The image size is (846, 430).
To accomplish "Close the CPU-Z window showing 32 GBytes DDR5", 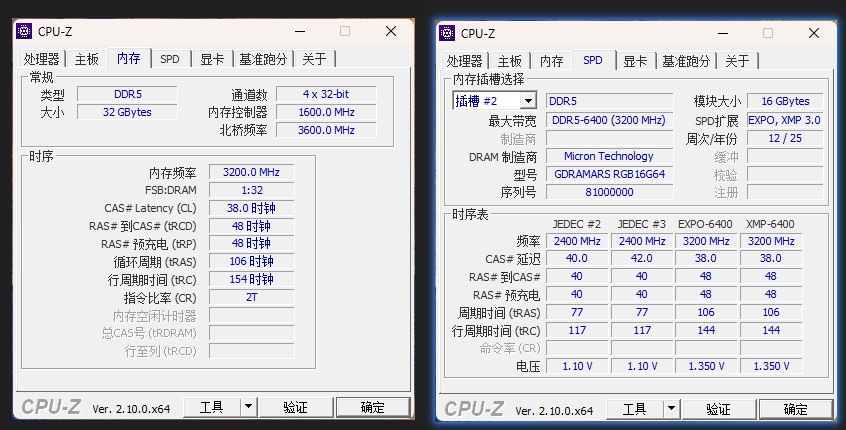I will pos(391,31).
